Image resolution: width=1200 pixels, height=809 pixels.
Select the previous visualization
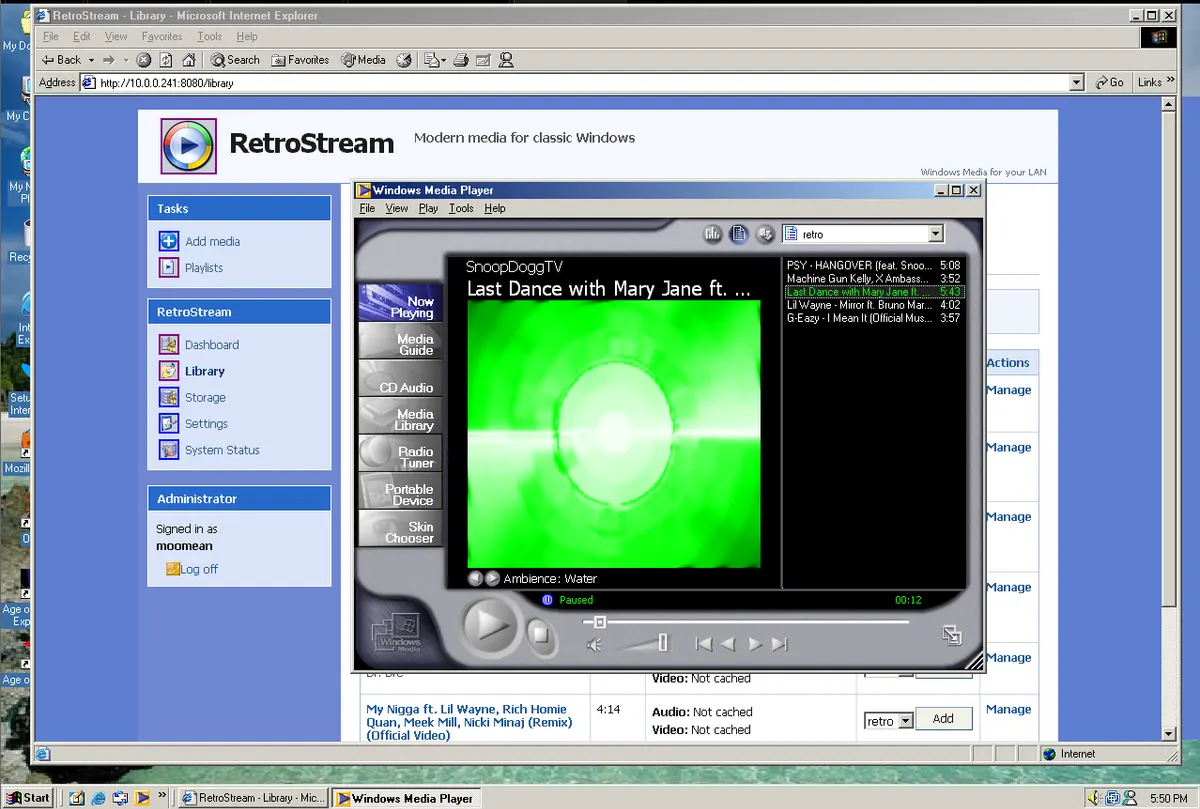tap(476, 578)
